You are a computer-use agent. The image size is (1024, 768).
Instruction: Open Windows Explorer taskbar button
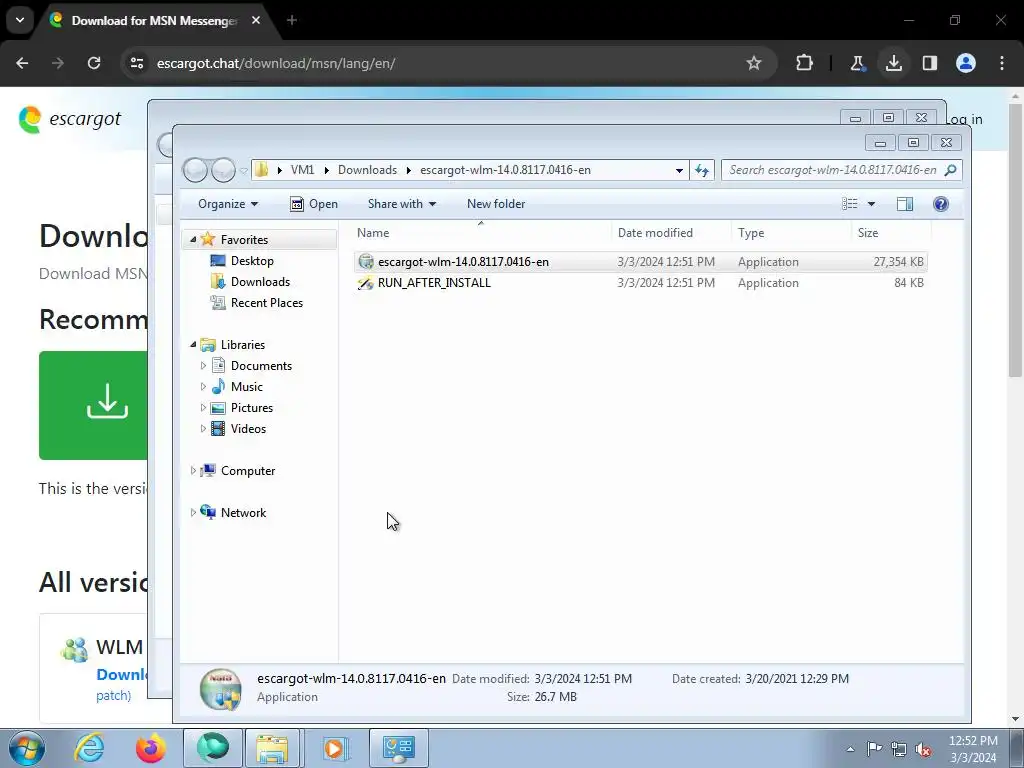272,748
